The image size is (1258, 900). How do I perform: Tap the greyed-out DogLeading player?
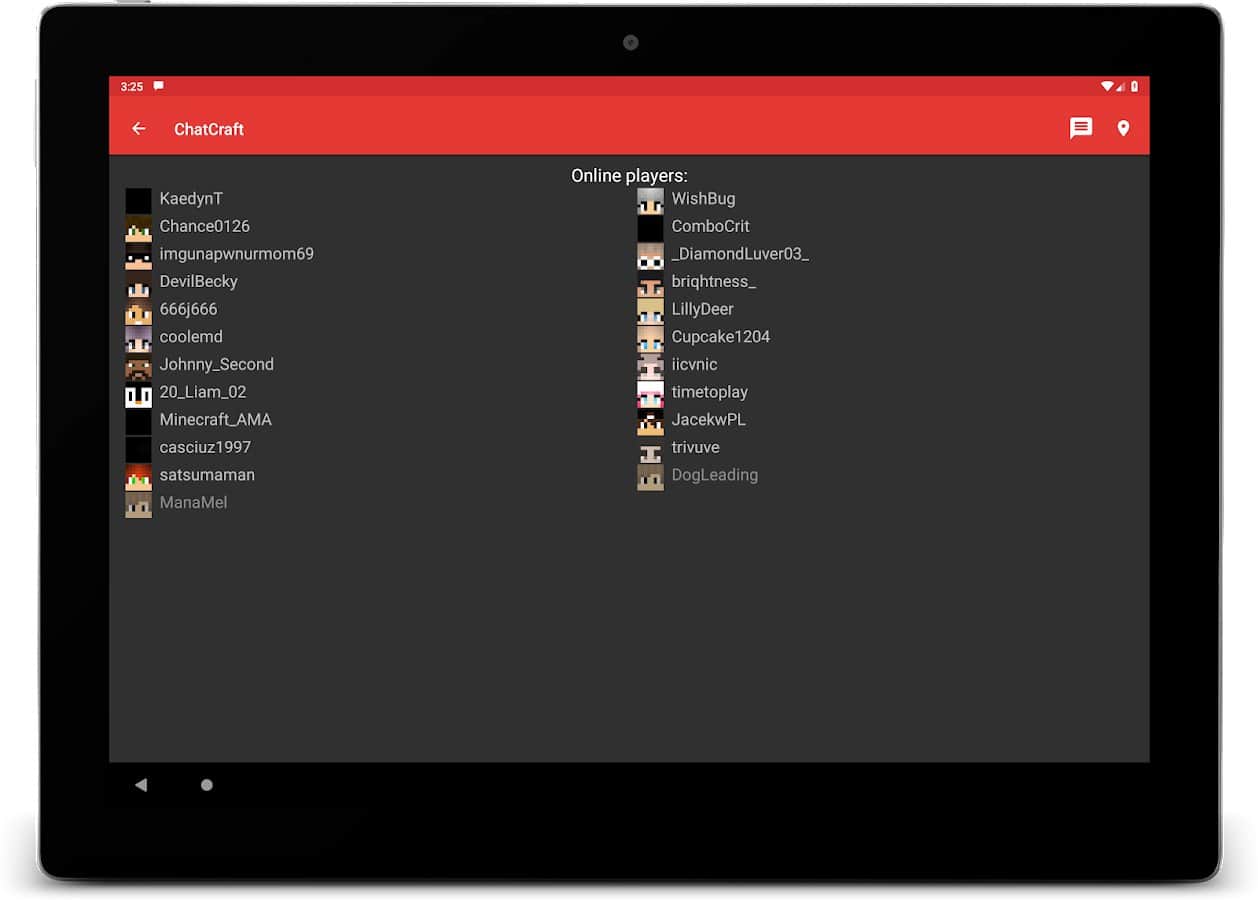(714, 475)
